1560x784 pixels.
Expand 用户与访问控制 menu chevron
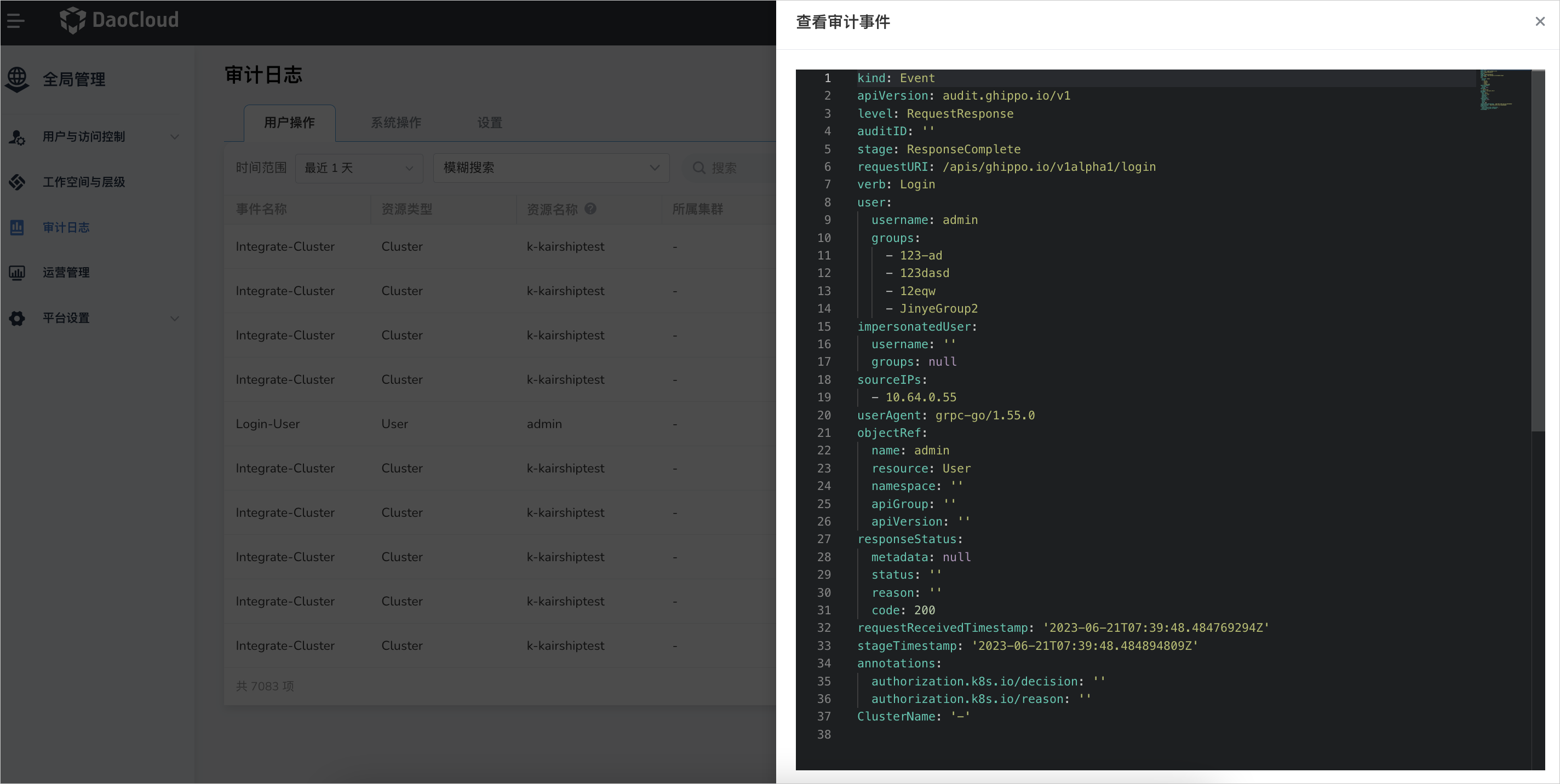pos(174,137)
